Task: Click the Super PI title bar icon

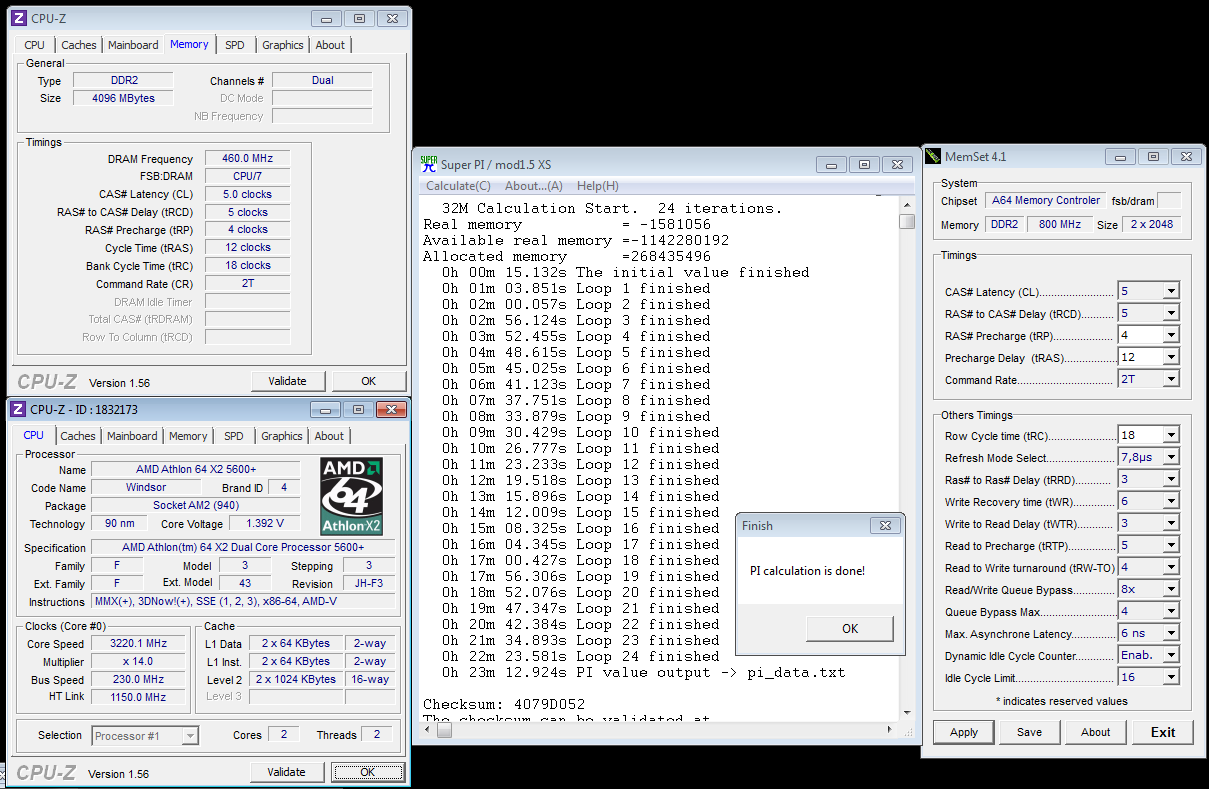Action: 428,164
